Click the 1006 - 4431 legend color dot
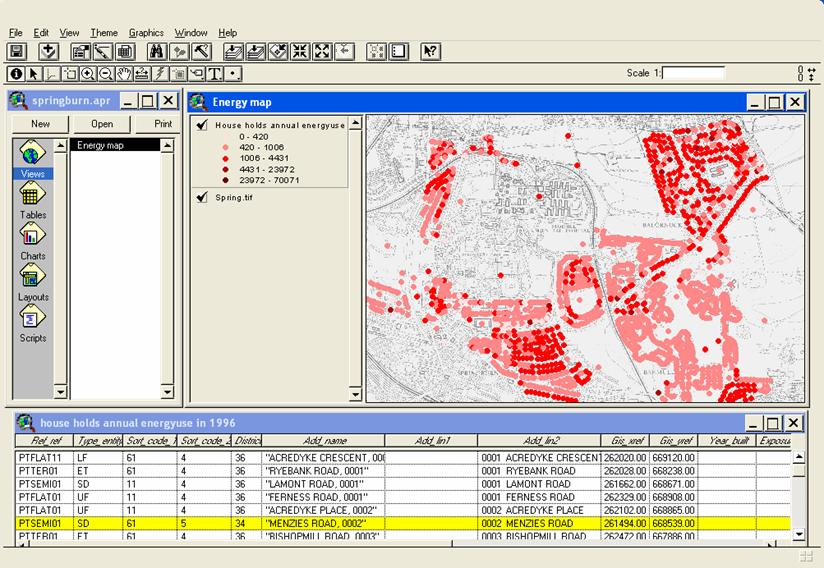This screenshot has width=824, height=568. click(x=225, y=158)
